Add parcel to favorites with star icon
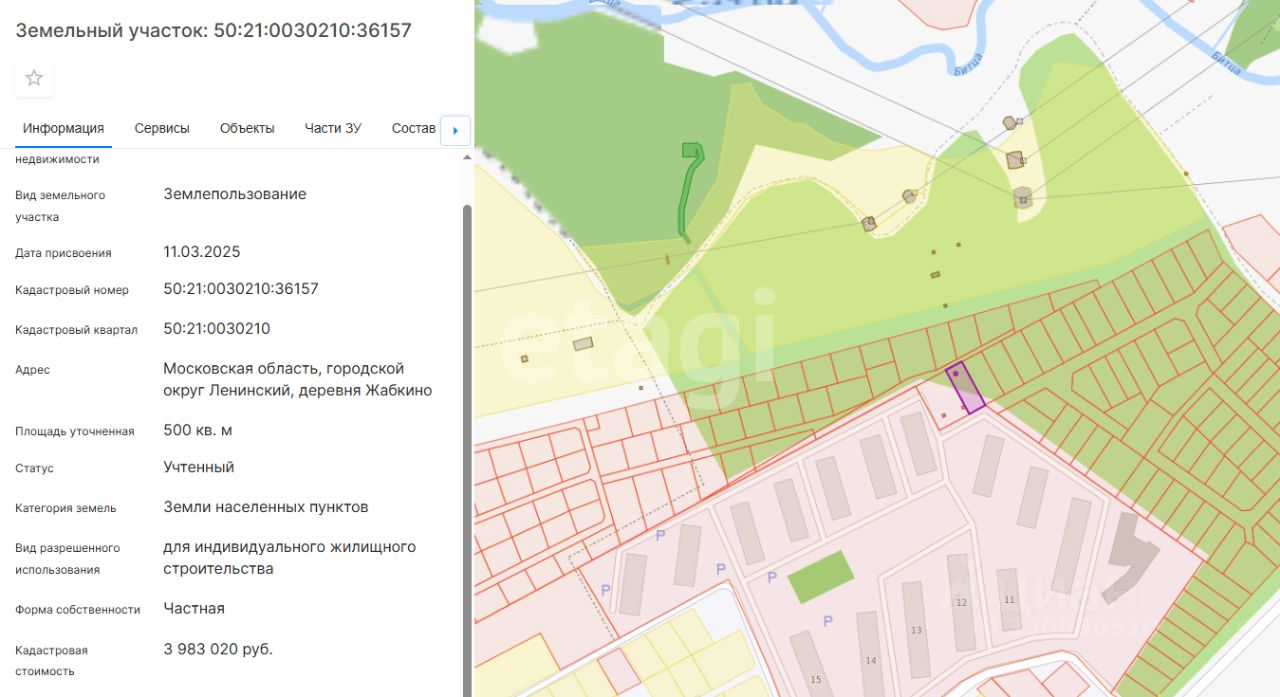The height and width of the screenshot is (697, 1280). [34, 78]
